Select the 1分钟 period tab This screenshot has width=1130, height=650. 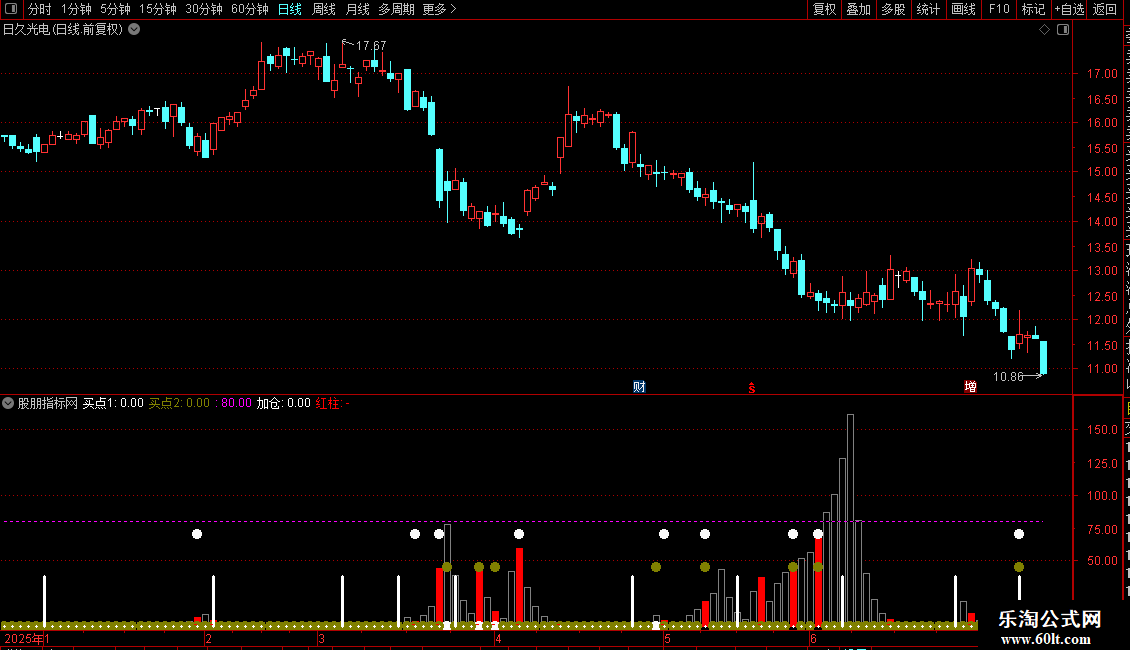(76, 9)
